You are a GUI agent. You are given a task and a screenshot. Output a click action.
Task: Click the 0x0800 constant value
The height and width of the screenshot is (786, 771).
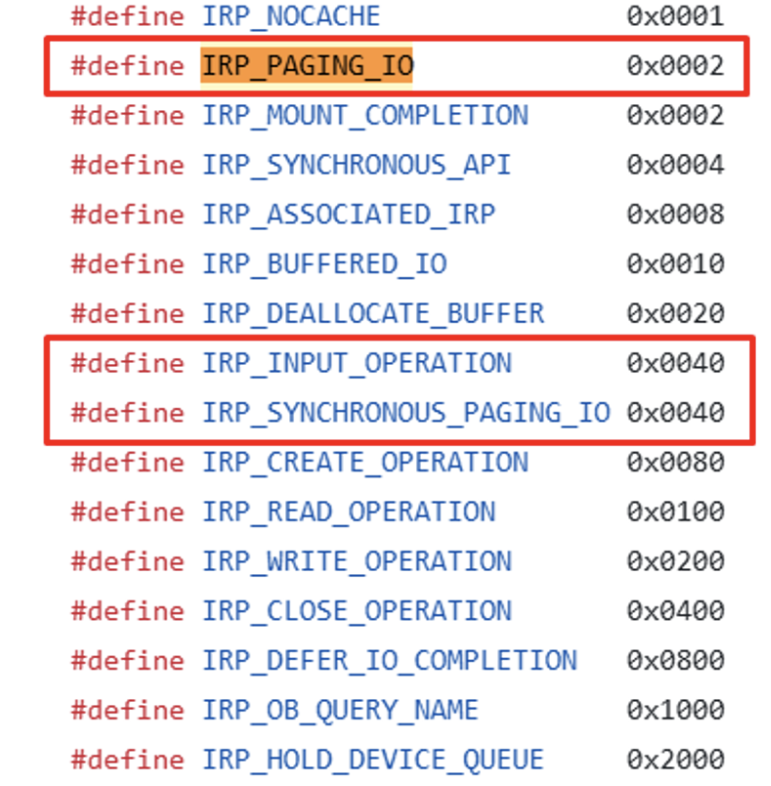pyautogui.click(x=675, y=660)
